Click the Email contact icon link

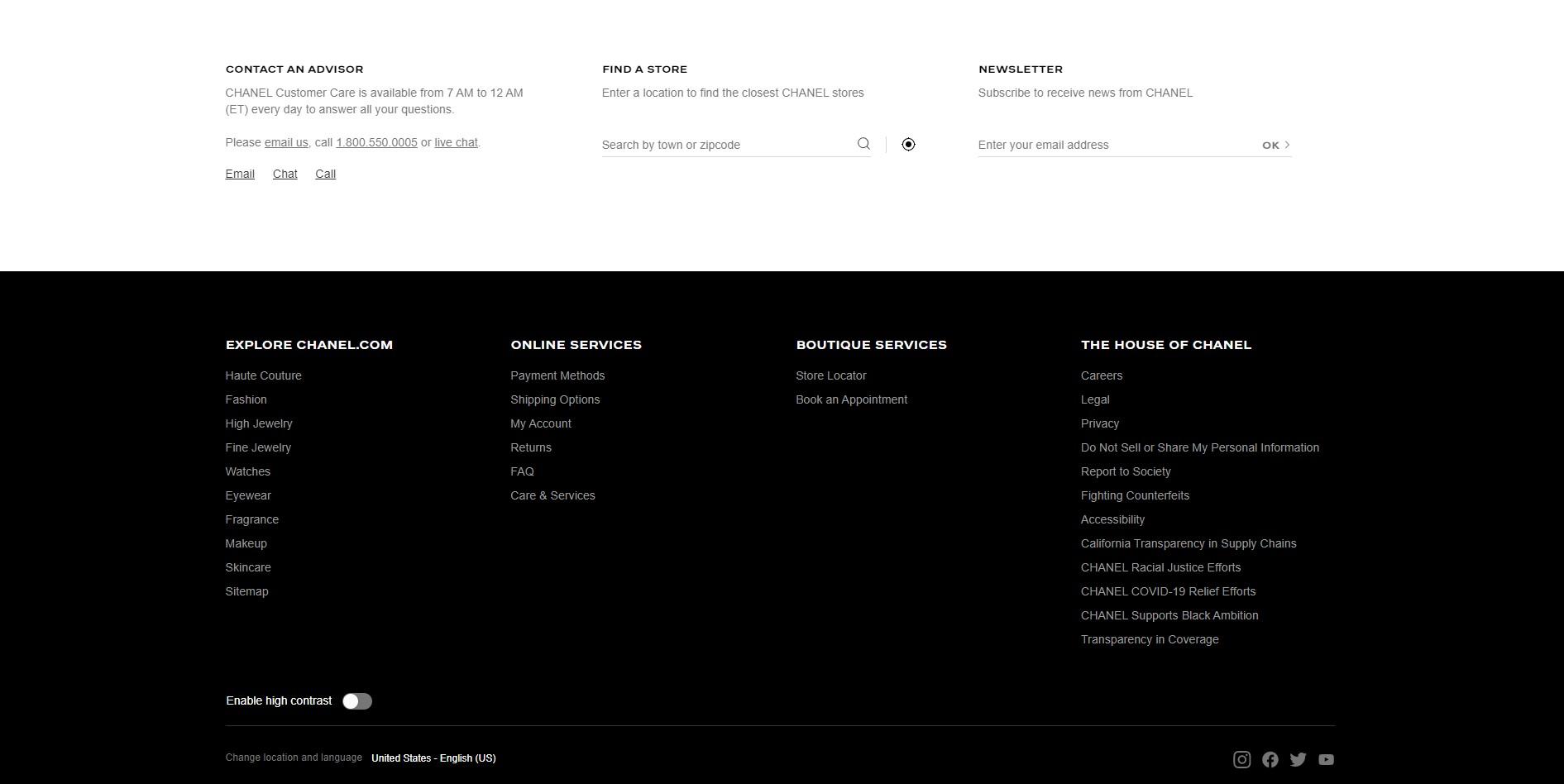[x=240, y=174]
